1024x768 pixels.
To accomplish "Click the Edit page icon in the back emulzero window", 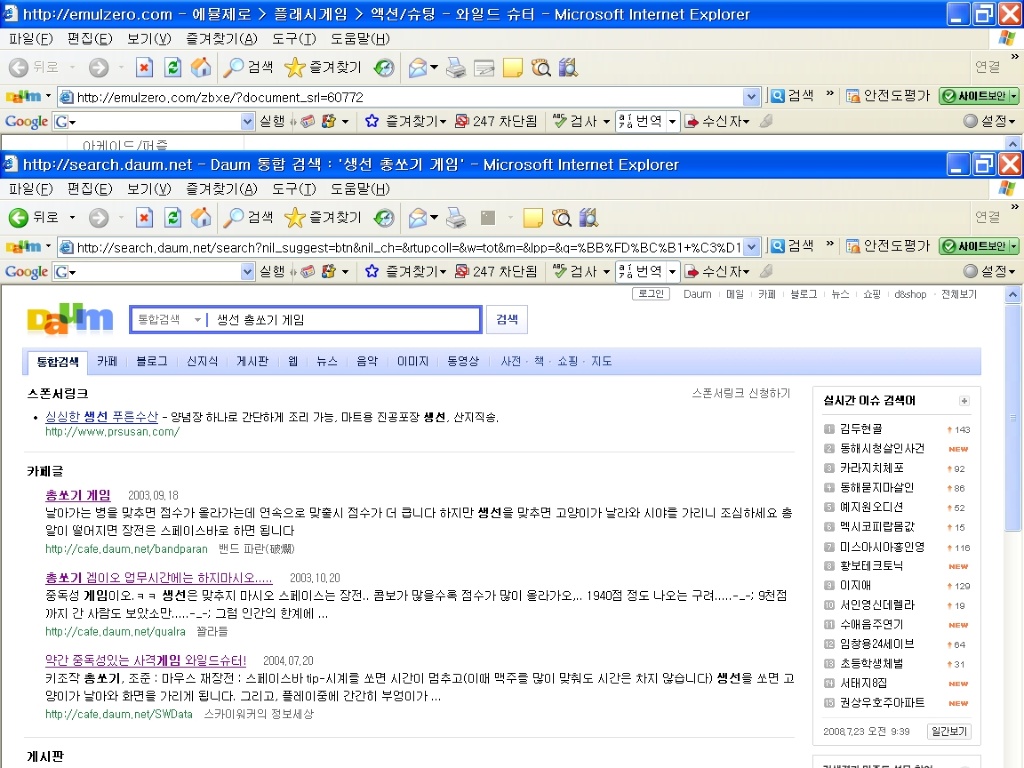I will (x=484, y=67).
